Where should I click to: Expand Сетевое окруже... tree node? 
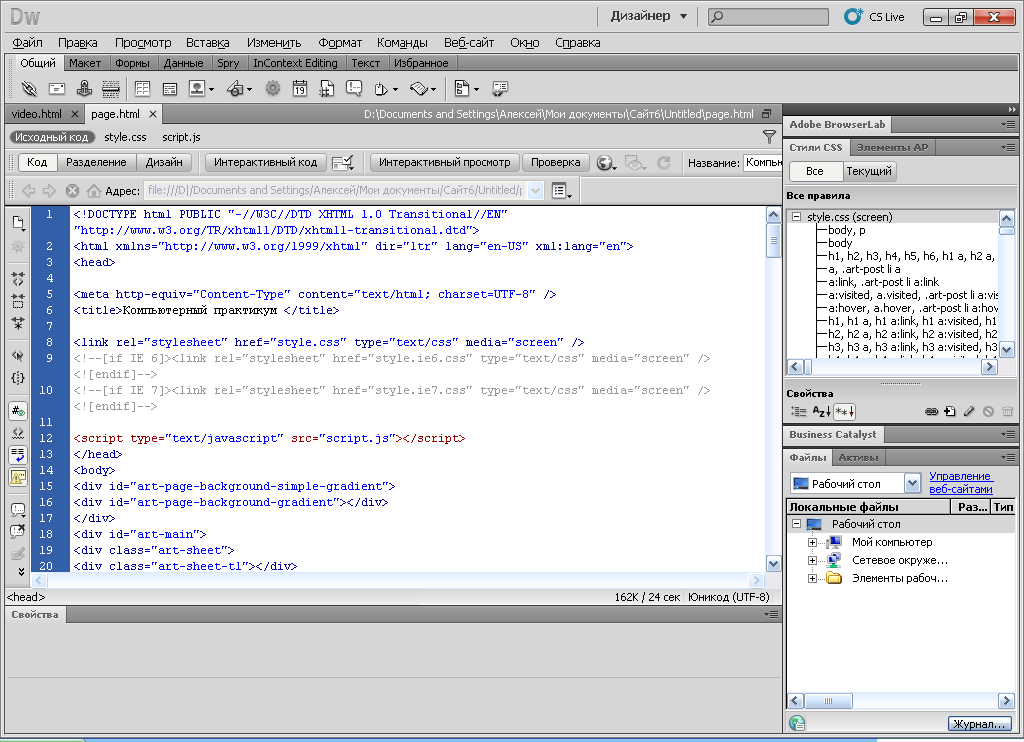[812, 560]
